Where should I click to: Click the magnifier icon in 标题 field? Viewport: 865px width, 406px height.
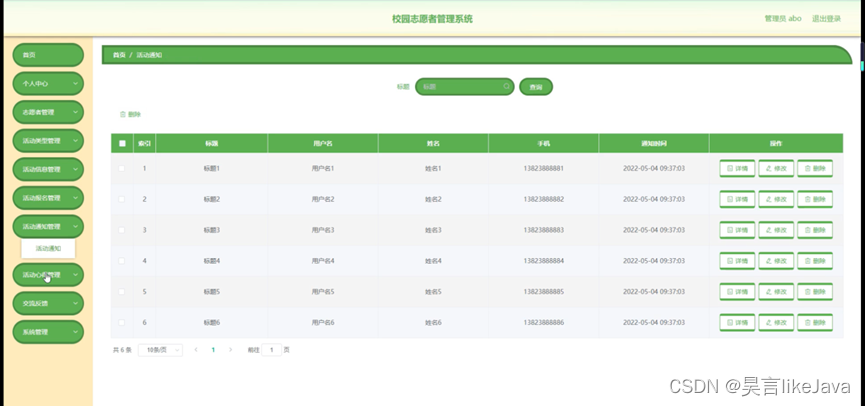click(x=506, y=87)
